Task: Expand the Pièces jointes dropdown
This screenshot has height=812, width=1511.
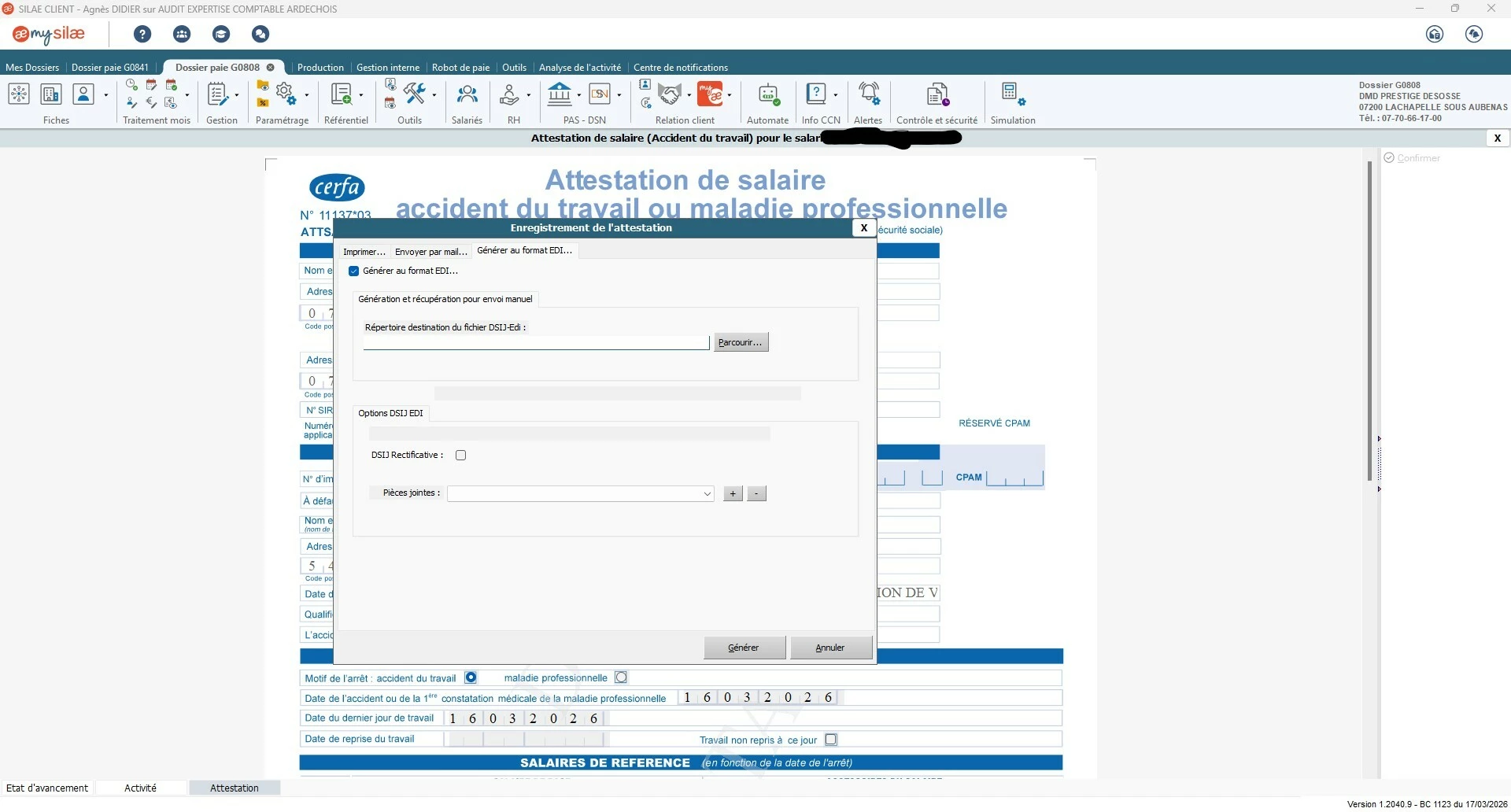Action: coord(707,494)
